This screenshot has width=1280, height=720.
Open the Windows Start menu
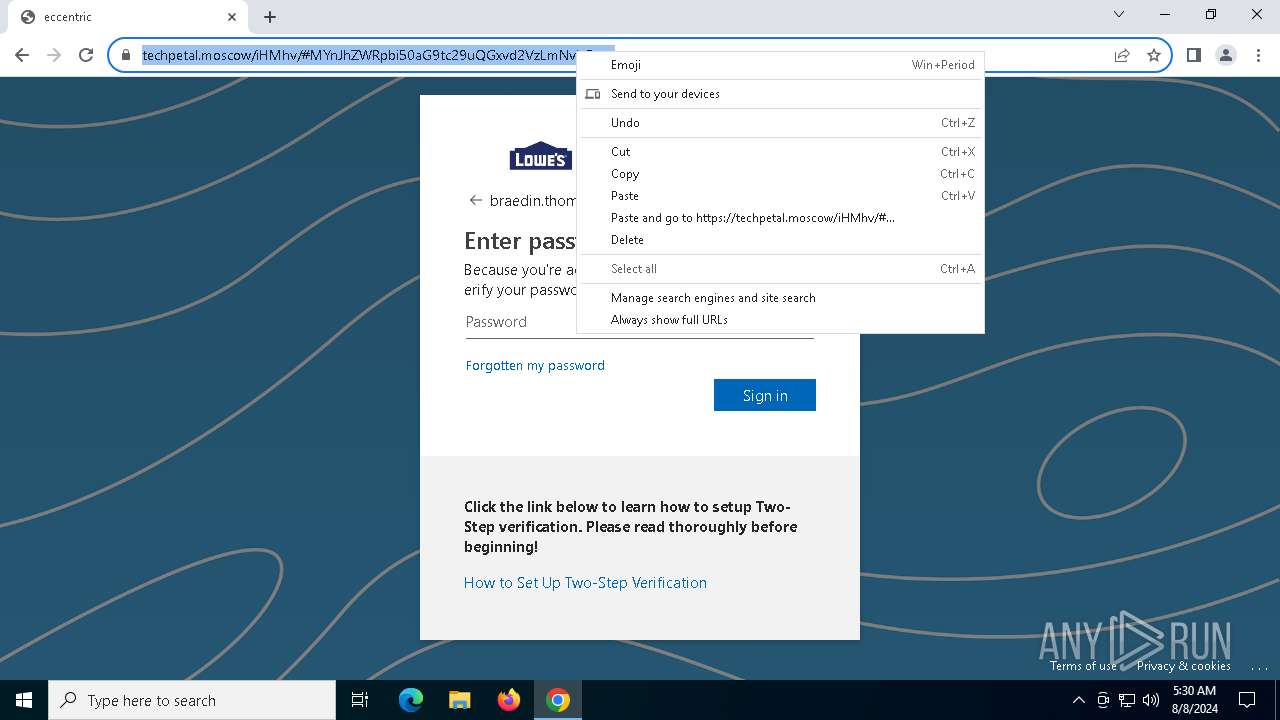(24, 700)
